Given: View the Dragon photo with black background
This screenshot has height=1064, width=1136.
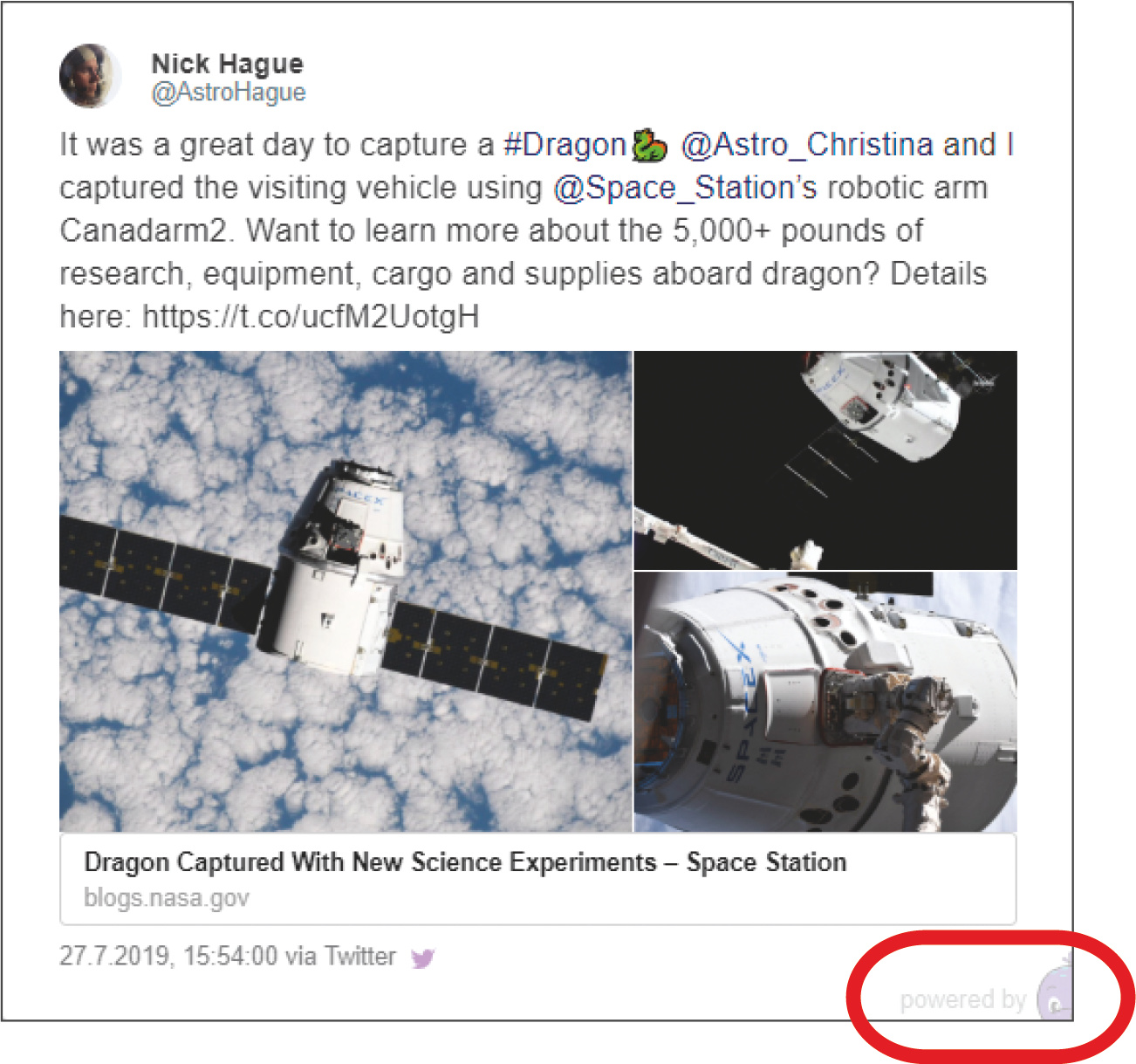Looking at the screenshot, I should (825, 460).
